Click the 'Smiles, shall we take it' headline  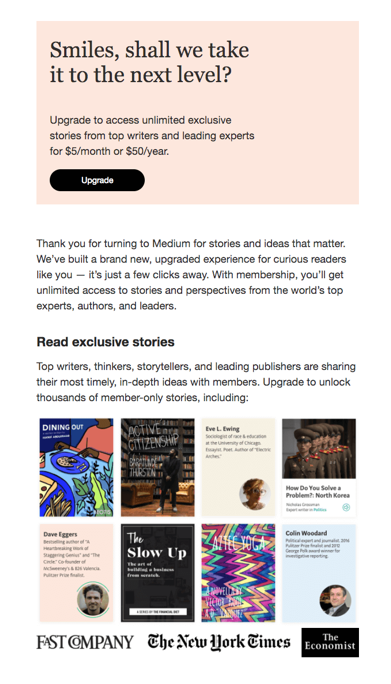point(149,62)
